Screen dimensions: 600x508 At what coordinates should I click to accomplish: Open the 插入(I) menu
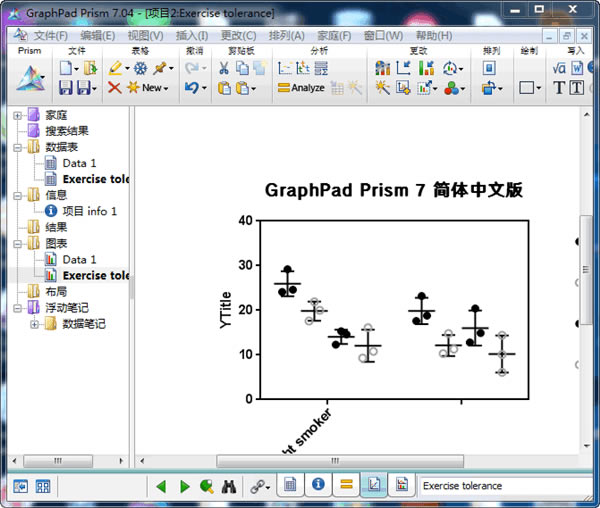pos(191,35)
